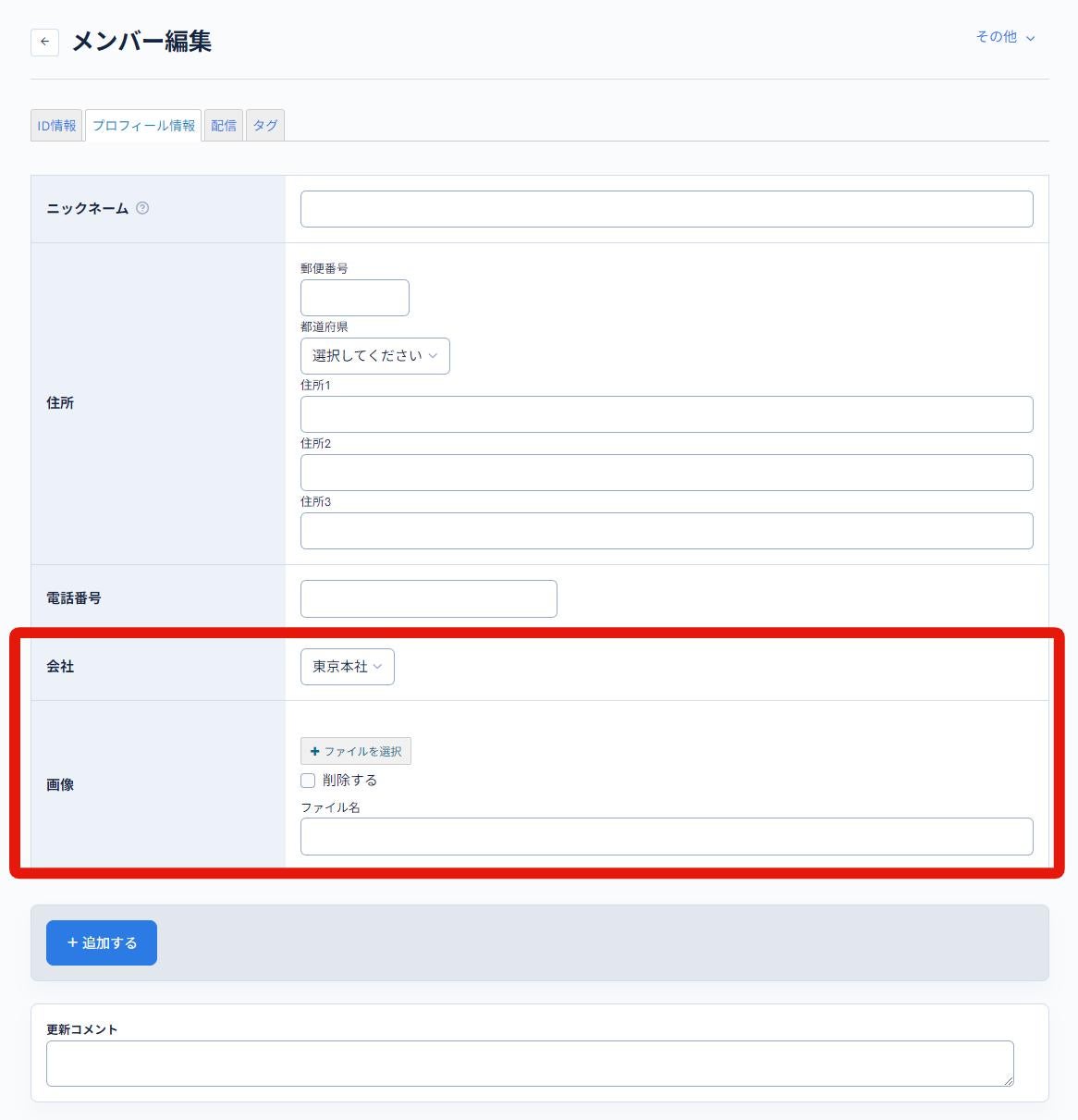Click the plus icon on ファイルを選択 button
The width and height of the screenshot is (1078, 1120).
[x=315, y=751]
